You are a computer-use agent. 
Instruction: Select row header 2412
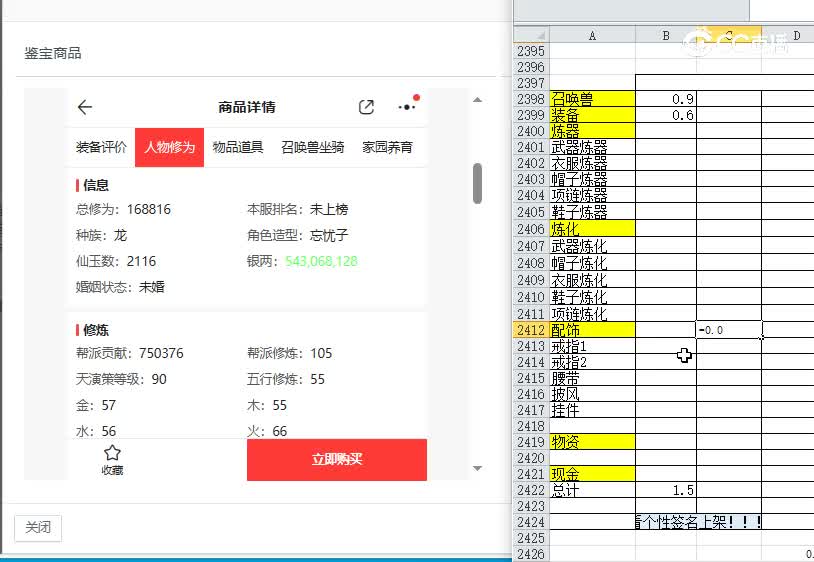pyautogui.click(x=531, y=330)
